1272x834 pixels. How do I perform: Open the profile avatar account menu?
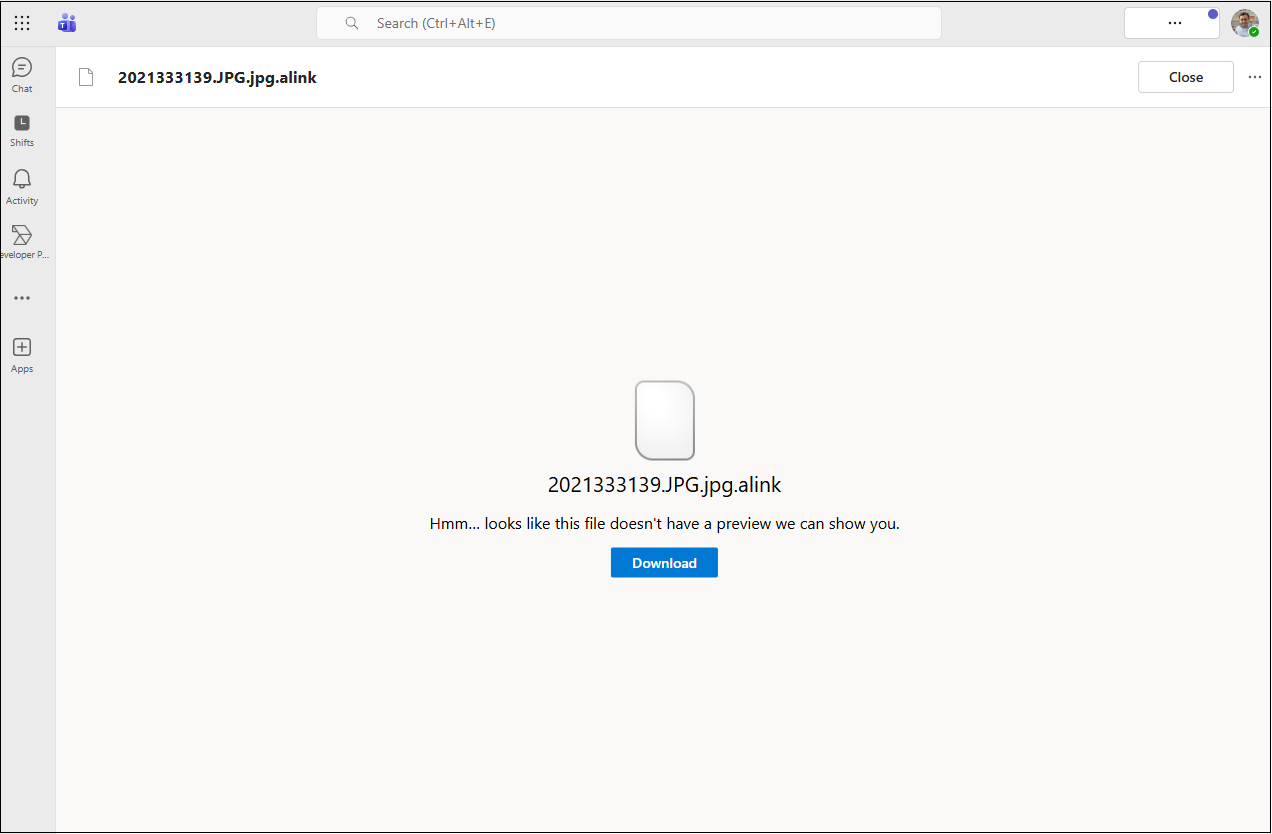1243,22
